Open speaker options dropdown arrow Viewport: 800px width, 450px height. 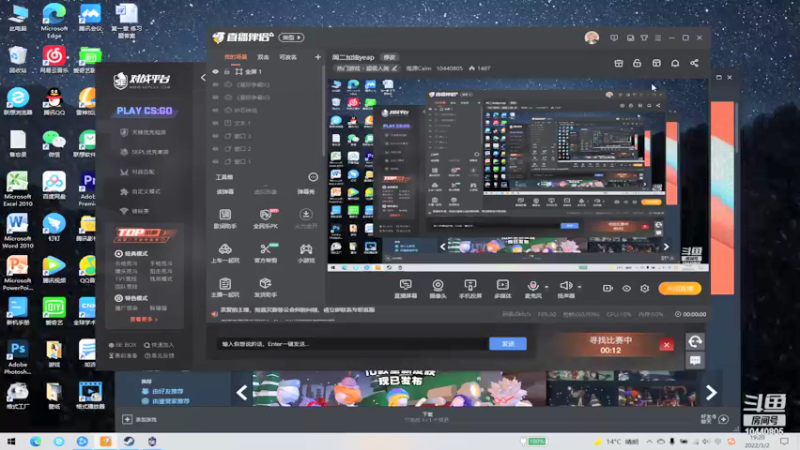click(579, 287)
